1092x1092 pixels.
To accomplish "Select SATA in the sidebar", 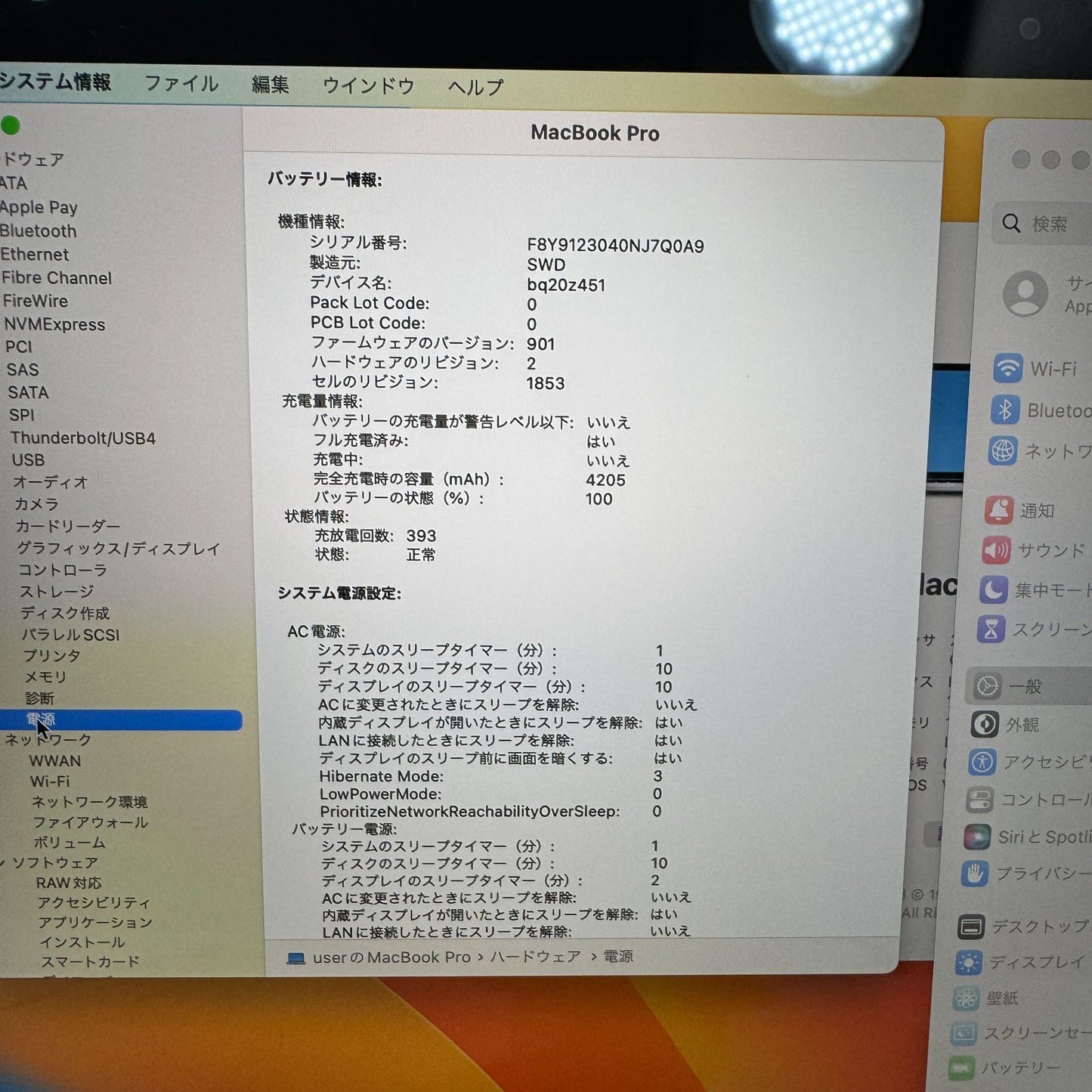I will click(29, 392).
